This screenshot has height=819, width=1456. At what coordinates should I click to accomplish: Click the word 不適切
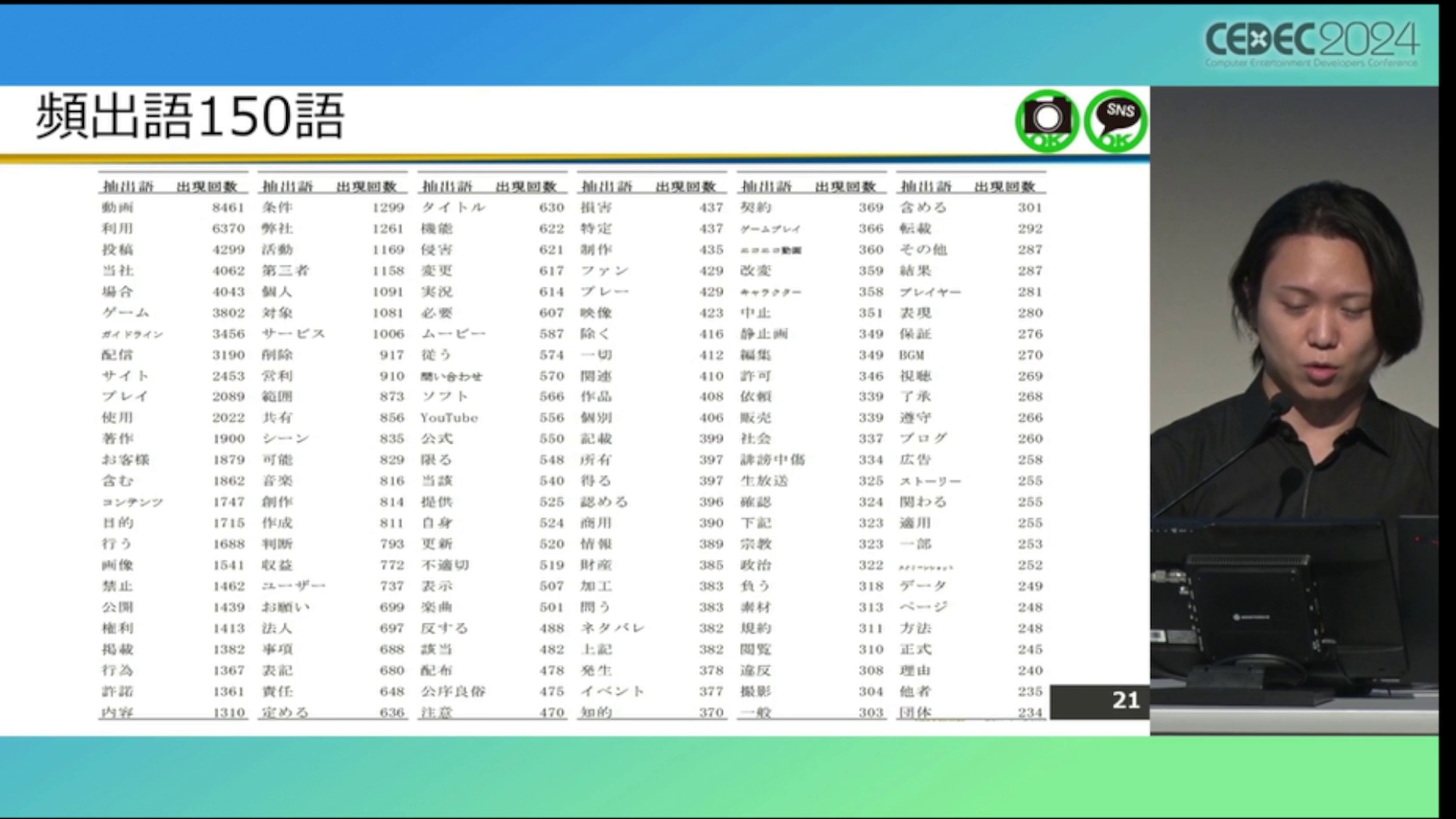click(445, 565)
